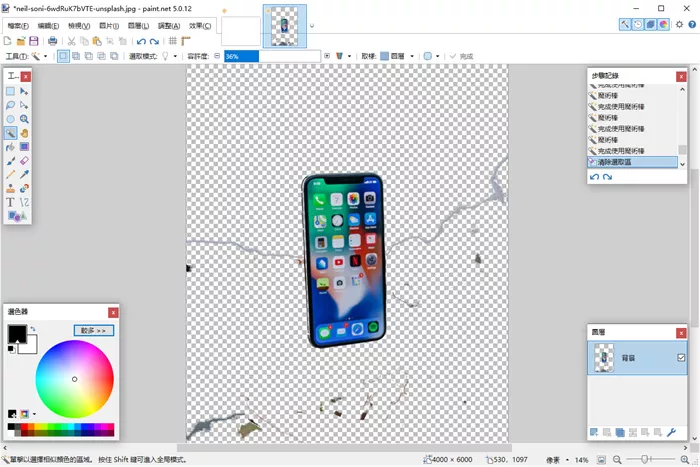Expand the image list dropdown arrow
Screen dimensions: 700x467
[312, 26]
